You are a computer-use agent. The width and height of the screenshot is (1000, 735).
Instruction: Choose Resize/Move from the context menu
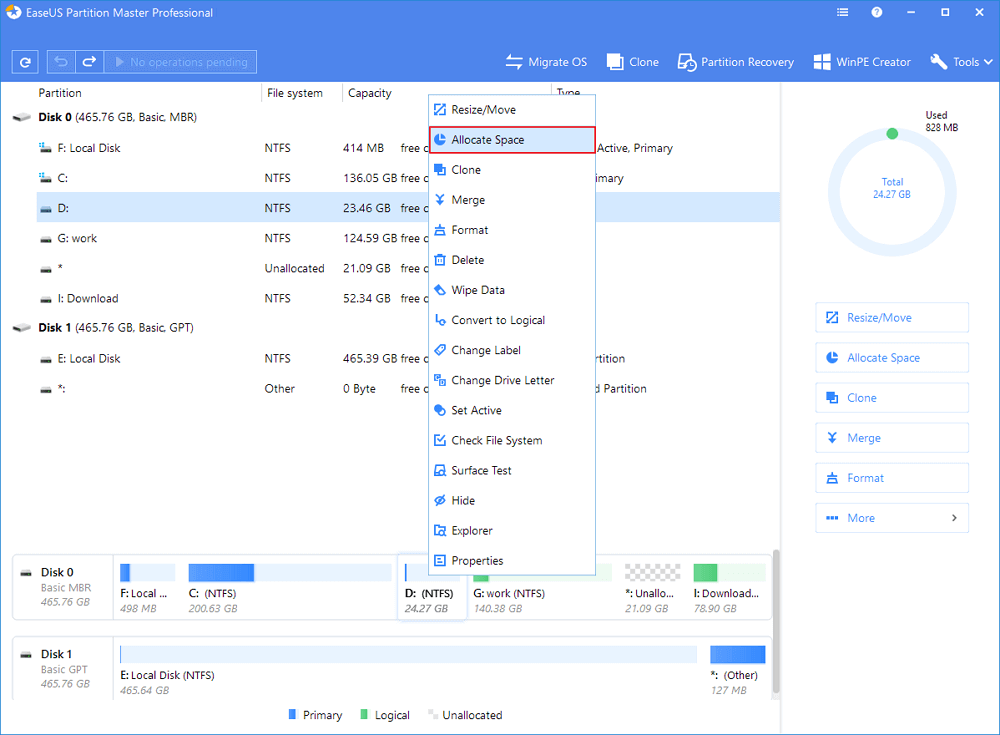tap(512, 110)
